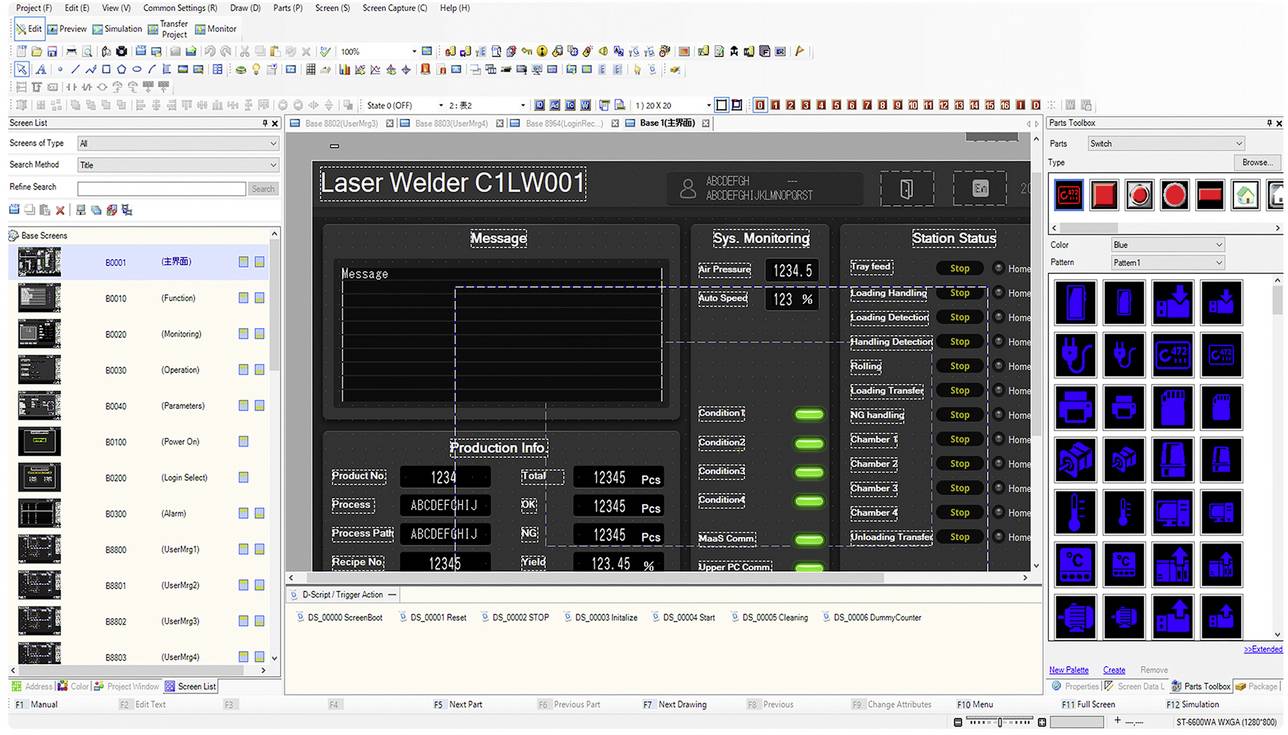Click the Create link
The image size is (1288, 735).
tap(1114, 670)
